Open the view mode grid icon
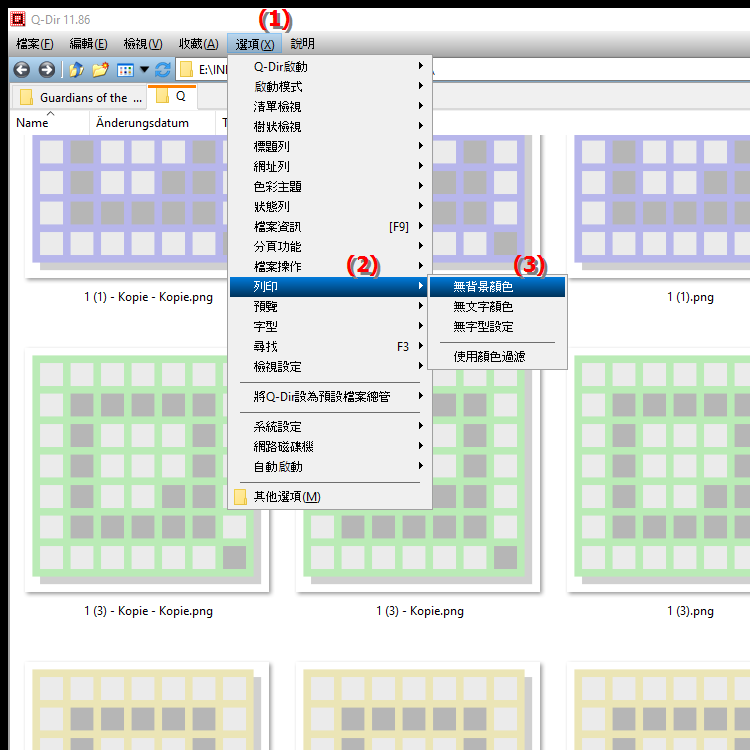The height and width of the screenshot is (750, 750). (x=125, y=70)
